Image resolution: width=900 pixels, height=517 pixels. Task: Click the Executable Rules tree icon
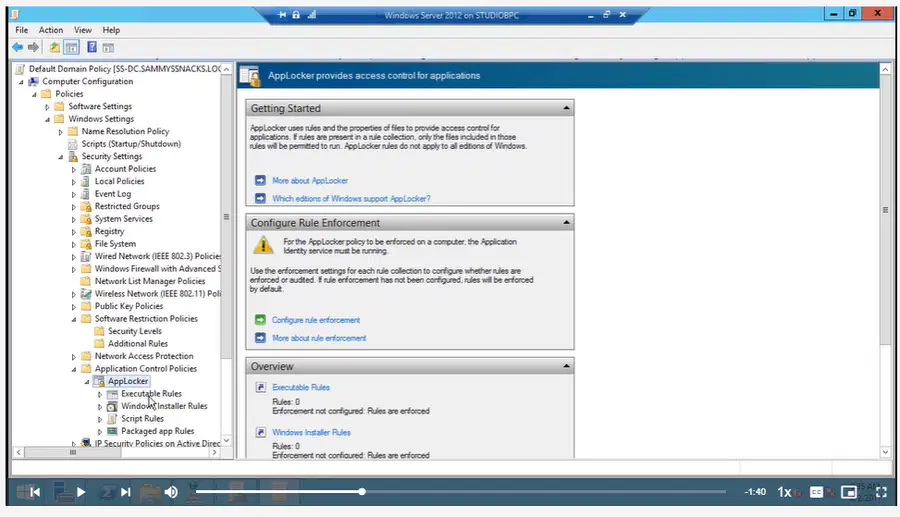pyautogui.click(x=112, y=394)
